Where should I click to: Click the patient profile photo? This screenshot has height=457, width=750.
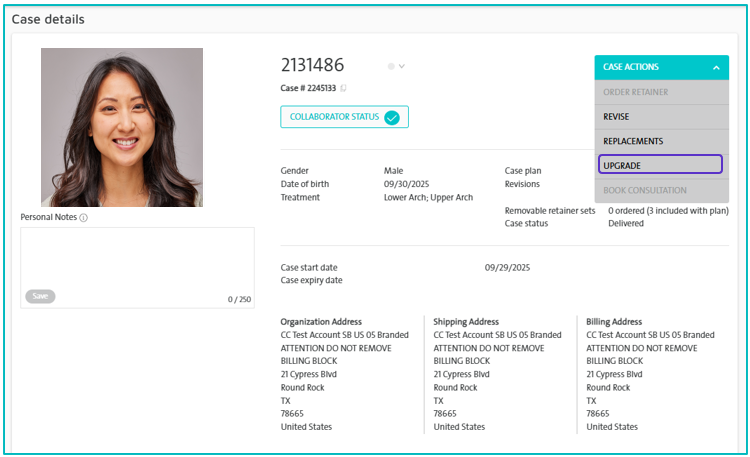pos(122,127)
